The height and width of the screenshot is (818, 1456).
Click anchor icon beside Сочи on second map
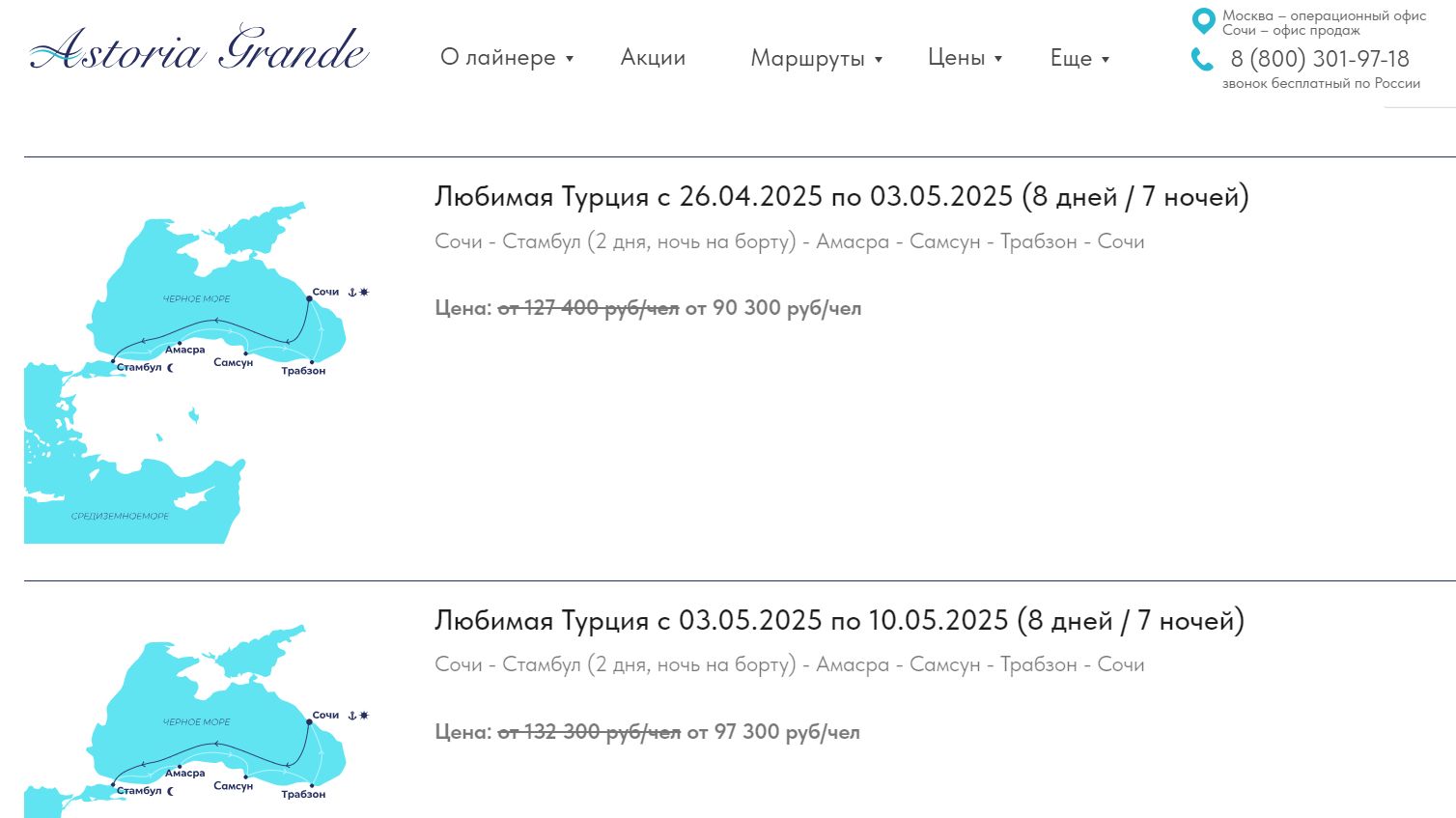click(352, 716)
